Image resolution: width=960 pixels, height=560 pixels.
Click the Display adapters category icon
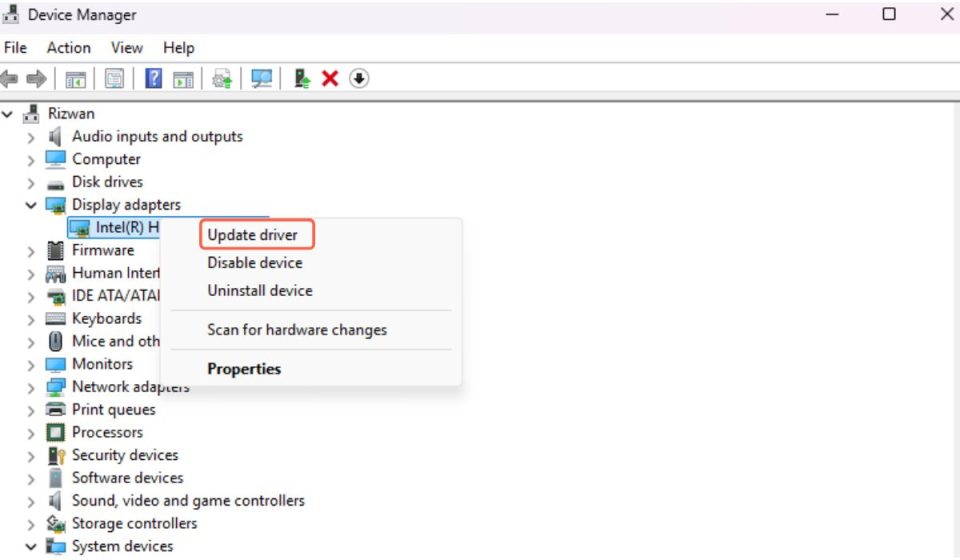[55, 205]
